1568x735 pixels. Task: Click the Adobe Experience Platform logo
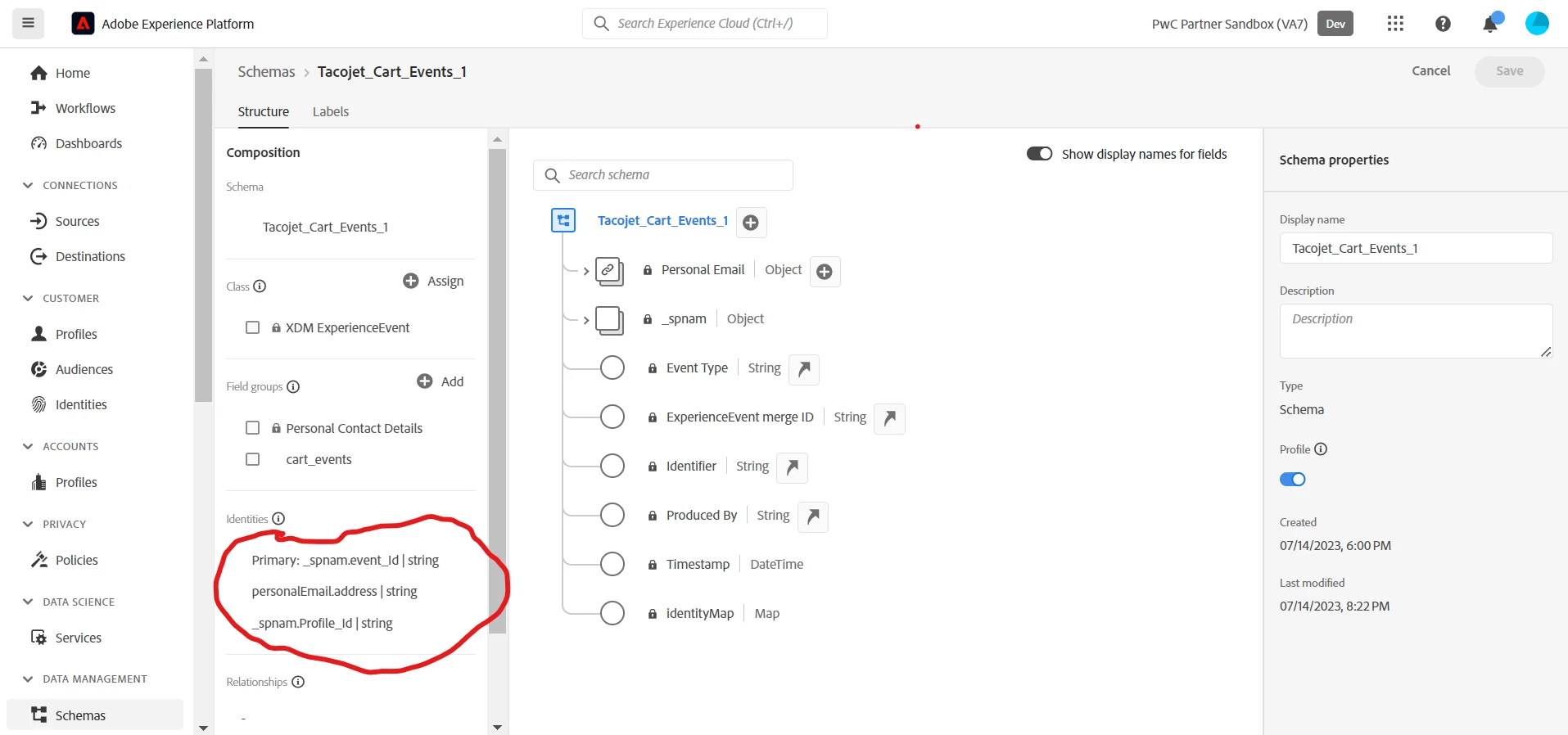pyautogui.click(x=83, y=24)
